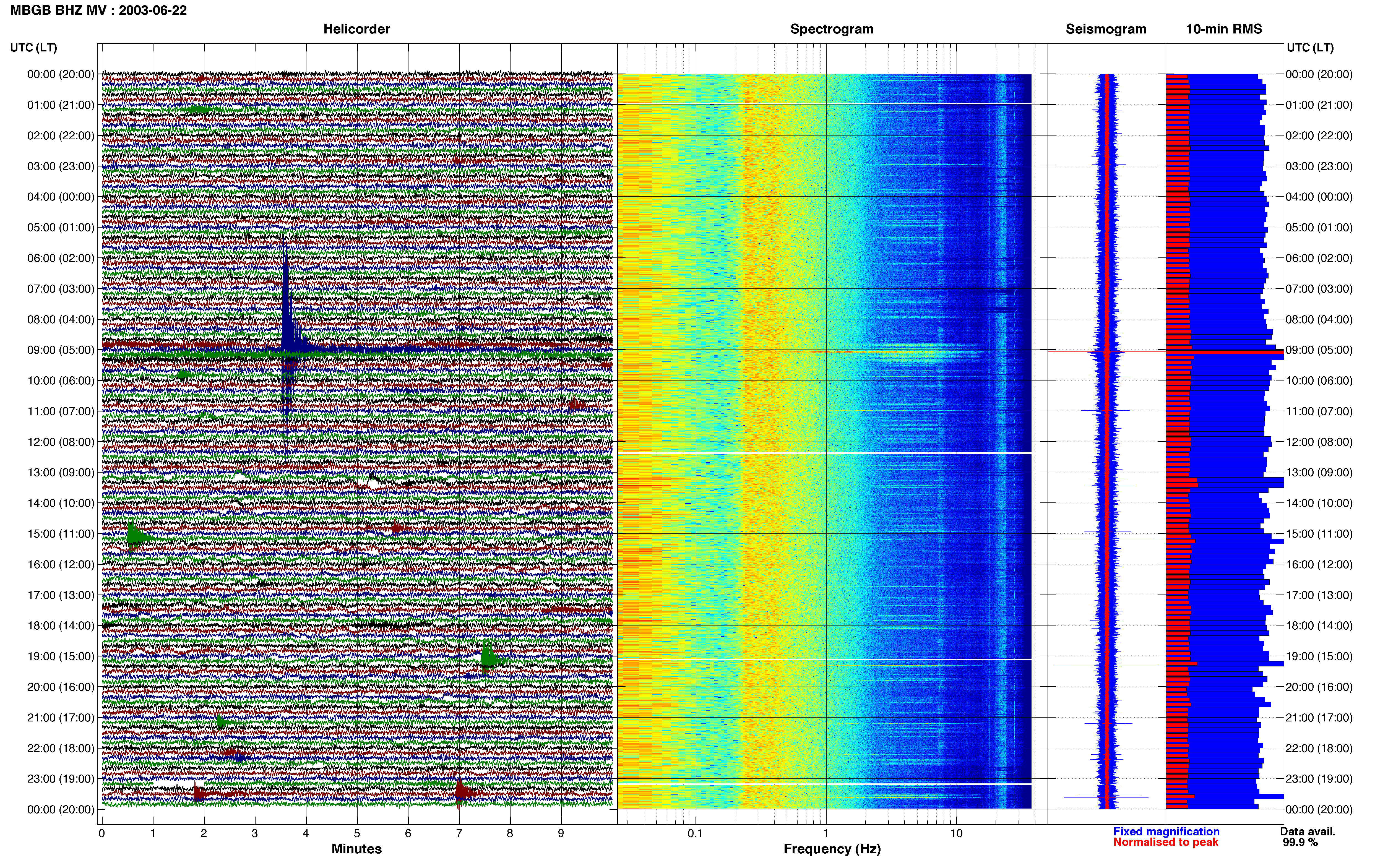
Task: Click the Data avail. label
Action: (1308, 831)
